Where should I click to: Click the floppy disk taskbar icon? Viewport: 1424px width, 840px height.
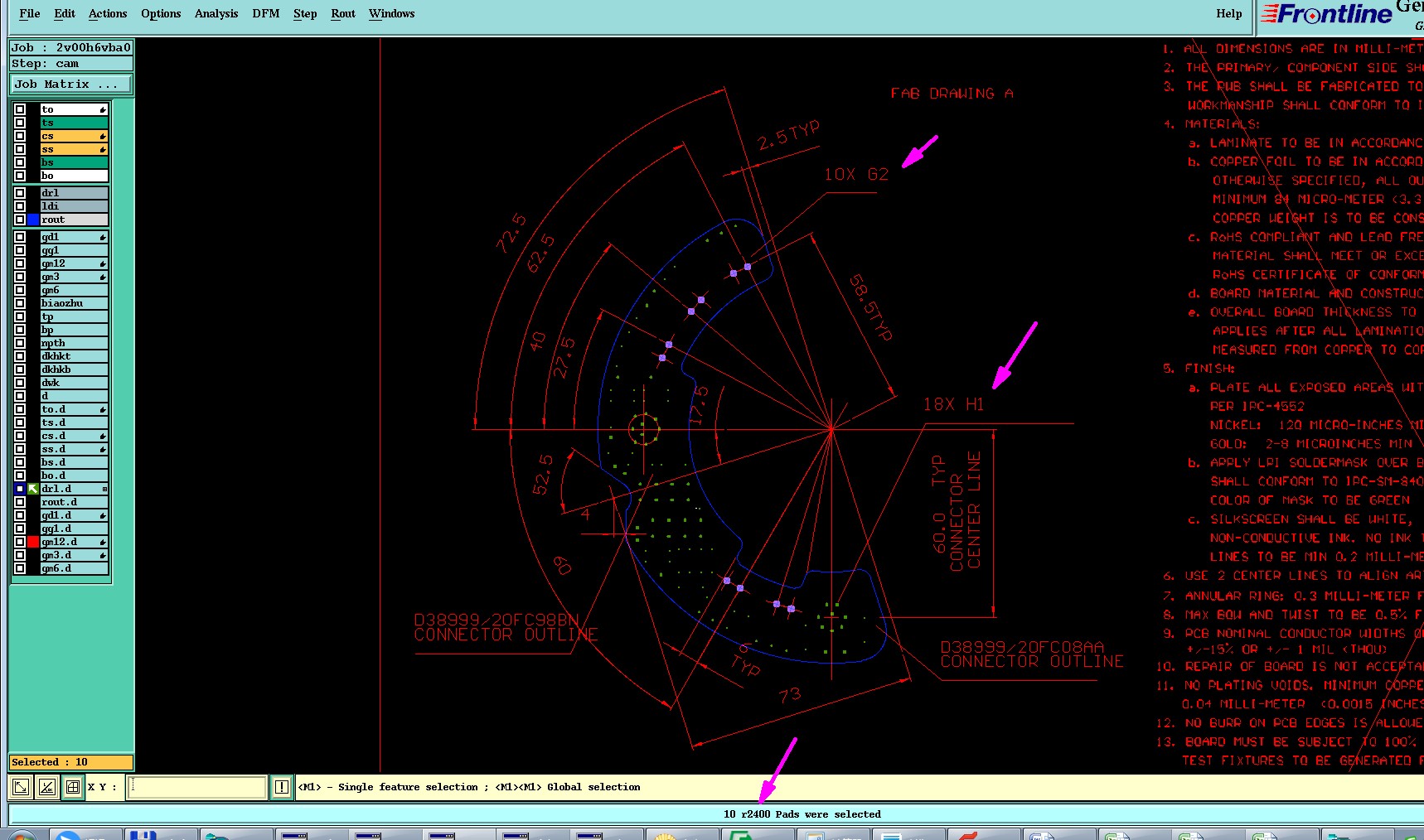143,834
